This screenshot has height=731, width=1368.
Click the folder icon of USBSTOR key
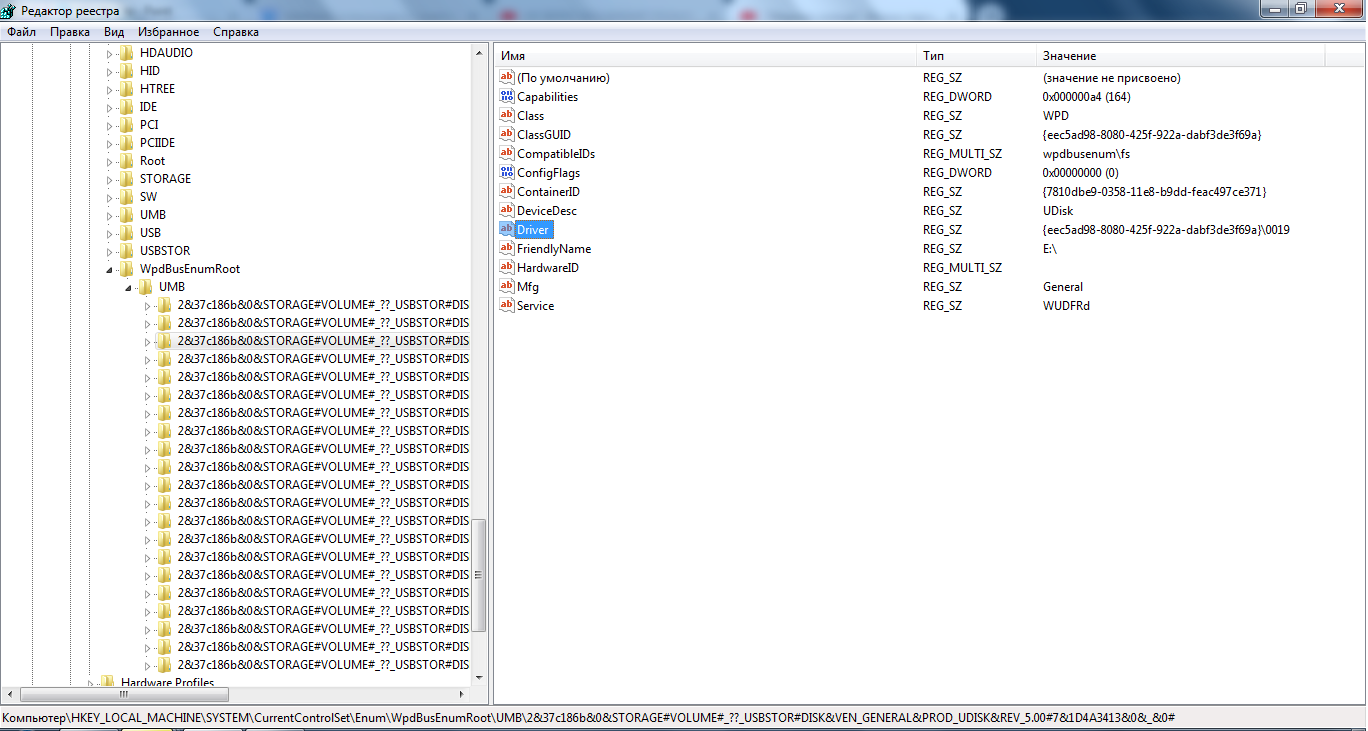[x=126, y=251]
